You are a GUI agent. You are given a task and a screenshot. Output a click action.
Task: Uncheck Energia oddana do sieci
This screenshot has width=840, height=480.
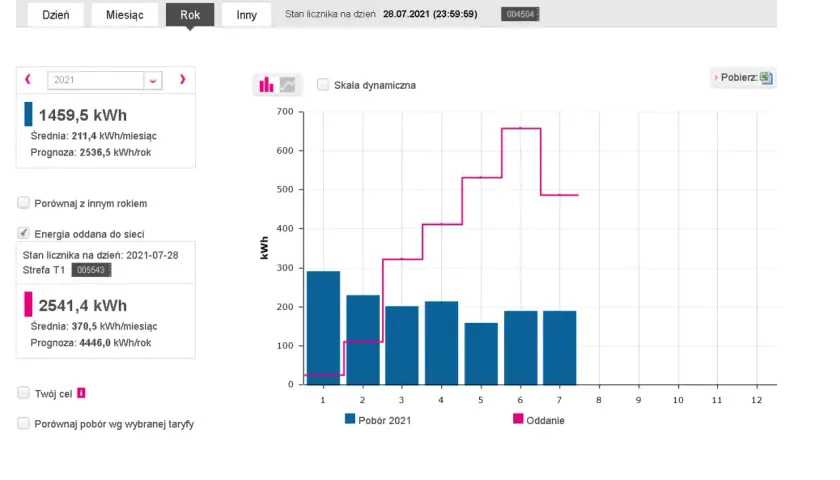click(24, 232)
